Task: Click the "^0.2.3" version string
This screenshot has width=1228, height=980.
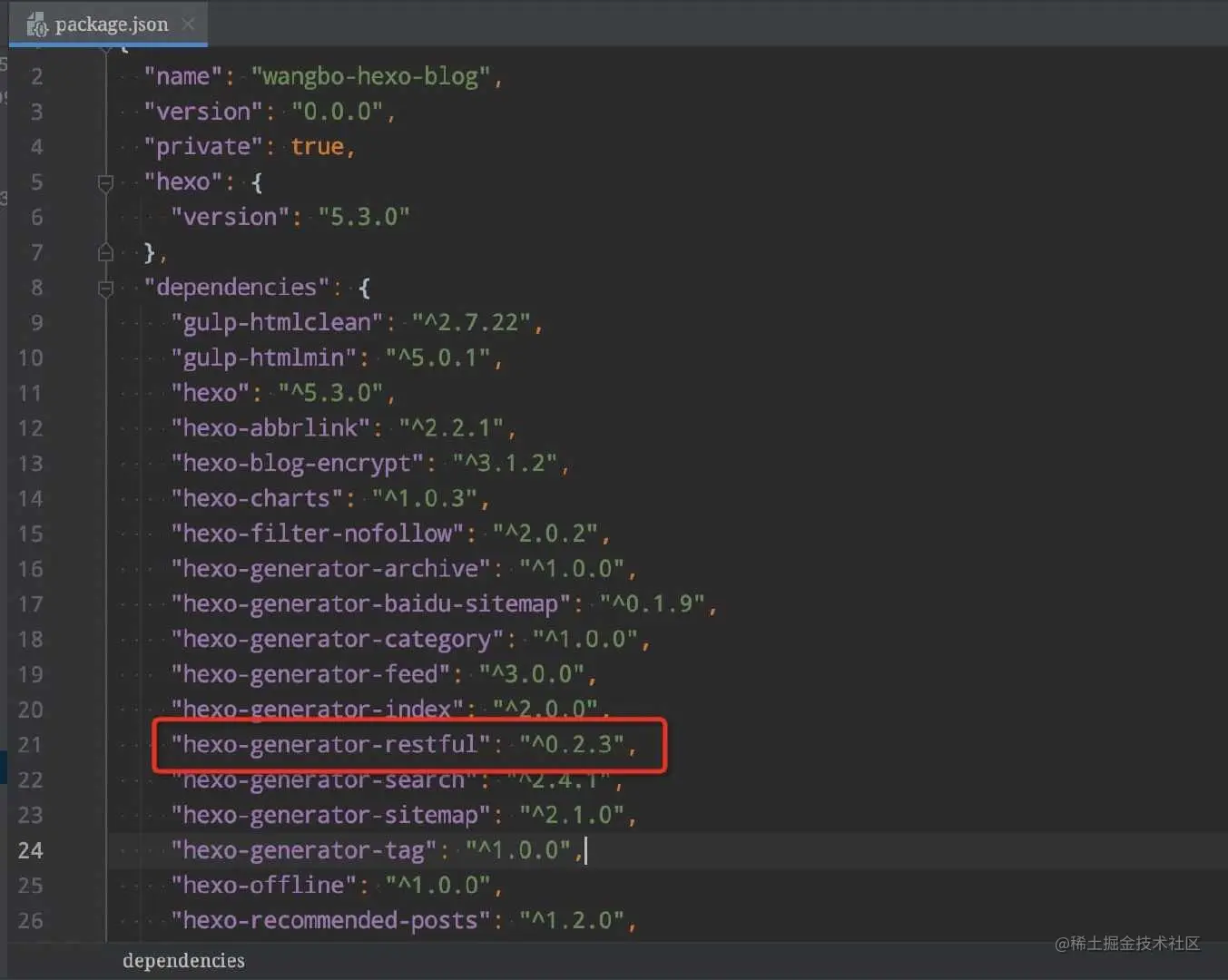Action: (x=572, y=744)
